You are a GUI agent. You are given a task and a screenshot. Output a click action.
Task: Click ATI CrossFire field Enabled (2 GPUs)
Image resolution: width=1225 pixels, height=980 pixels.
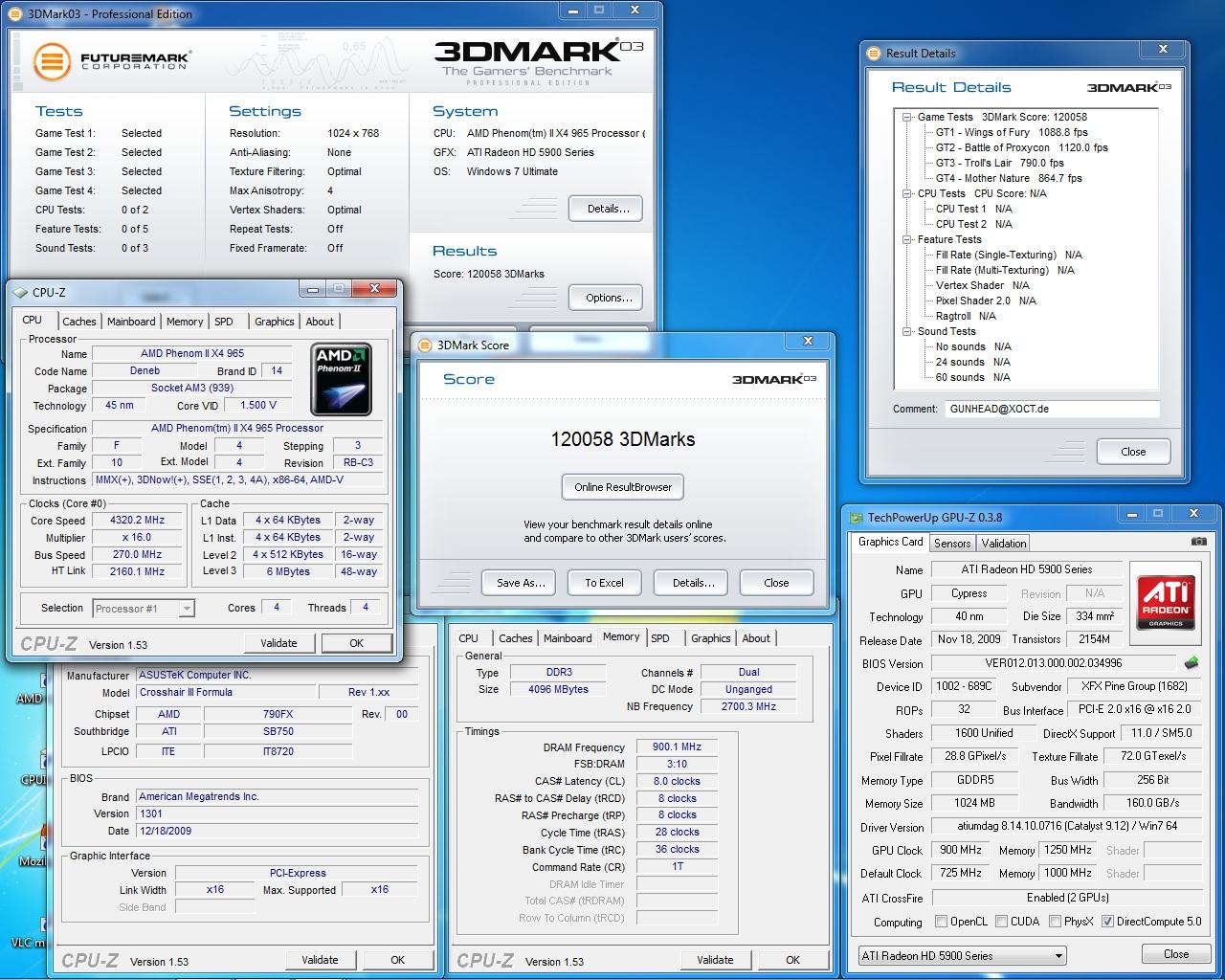pos(1067,898)
